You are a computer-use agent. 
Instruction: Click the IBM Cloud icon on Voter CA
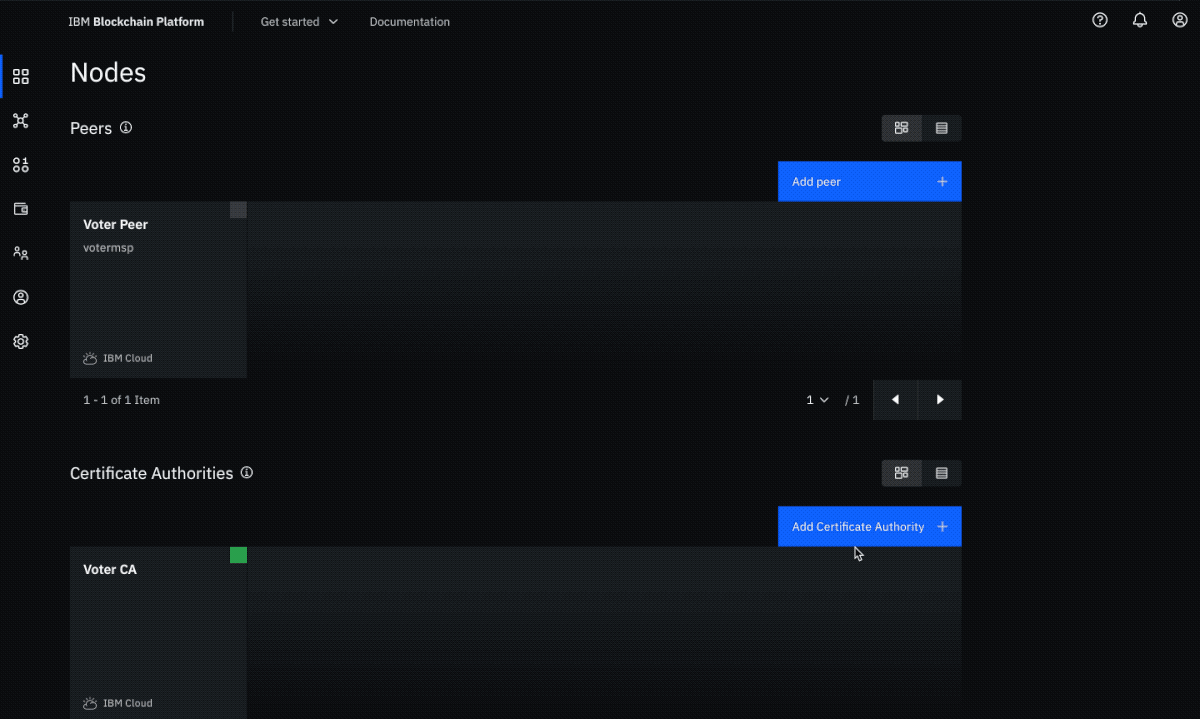(x=90, y=703)
